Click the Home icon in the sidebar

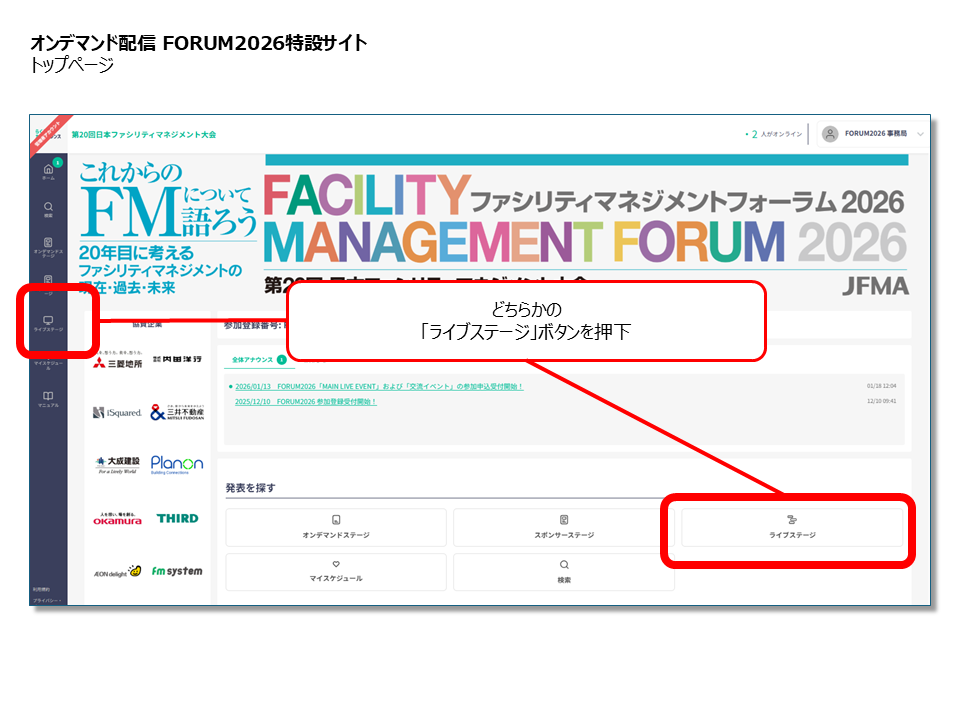click(x=48, y=171)
